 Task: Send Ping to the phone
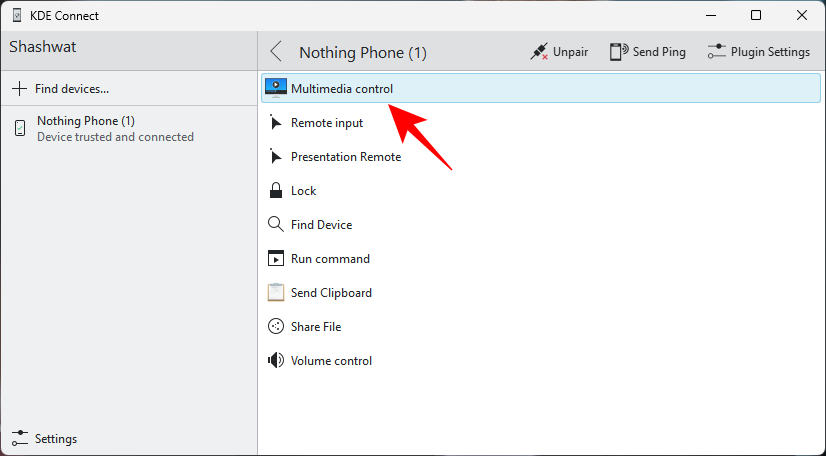click(648, 52)
